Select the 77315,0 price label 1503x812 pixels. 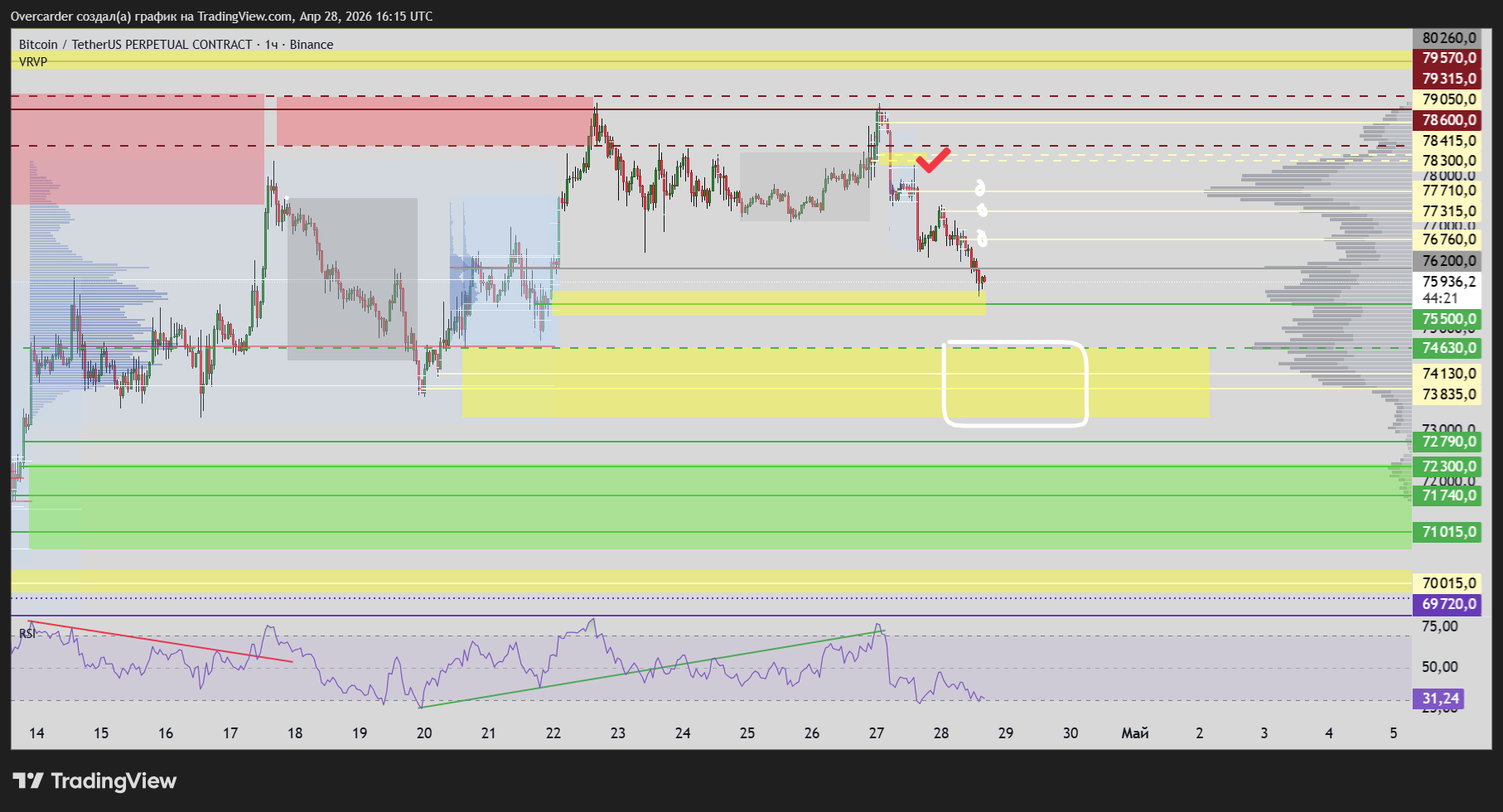pos(1447,211)
